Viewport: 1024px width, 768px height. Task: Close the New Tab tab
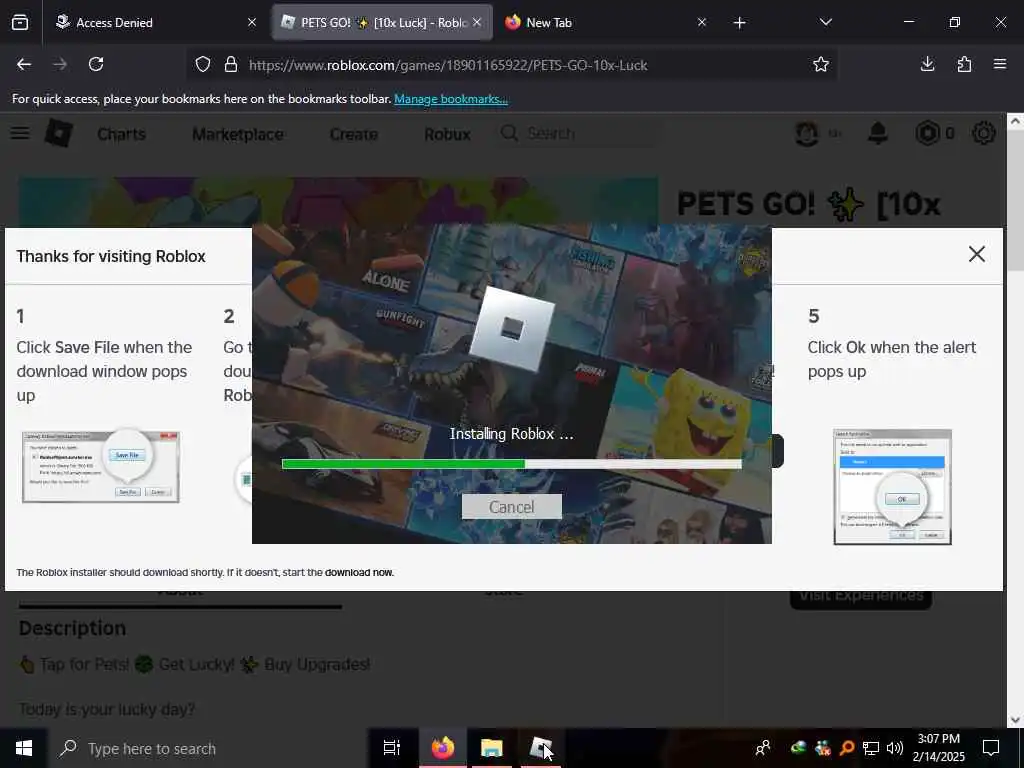tap(701, 22)
